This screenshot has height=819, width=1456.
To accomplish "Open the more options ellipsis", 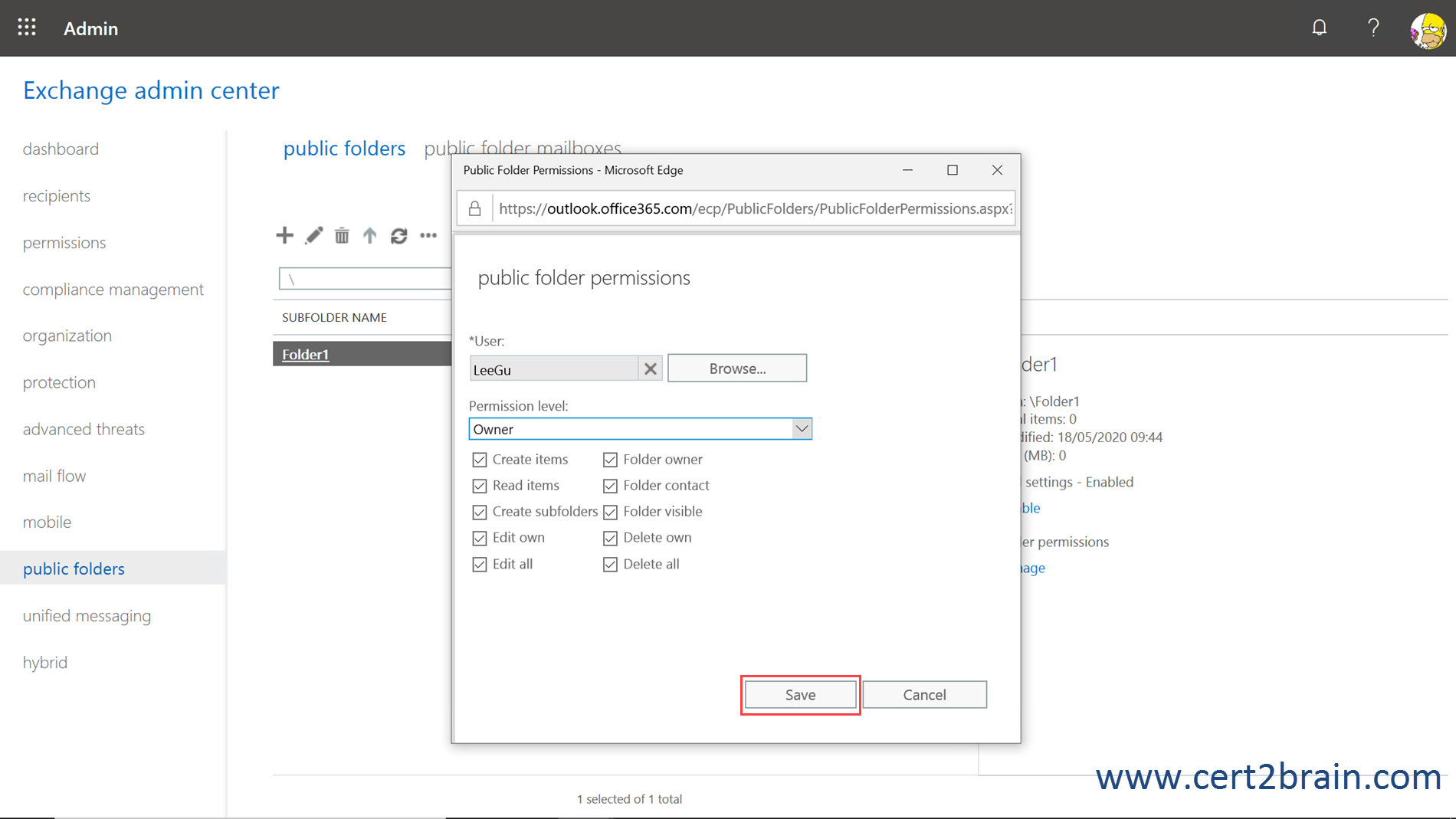I will [428, 235].
